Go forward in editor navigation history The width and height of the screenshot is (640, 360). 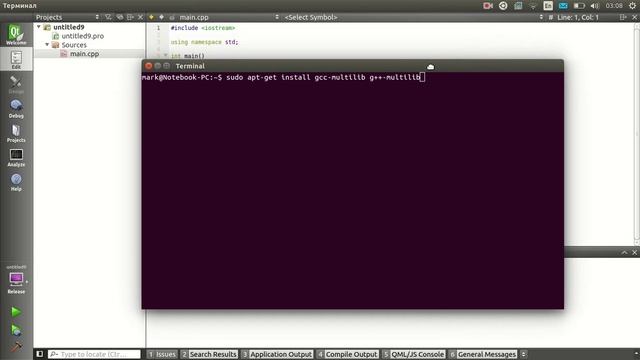coord(162,17)
